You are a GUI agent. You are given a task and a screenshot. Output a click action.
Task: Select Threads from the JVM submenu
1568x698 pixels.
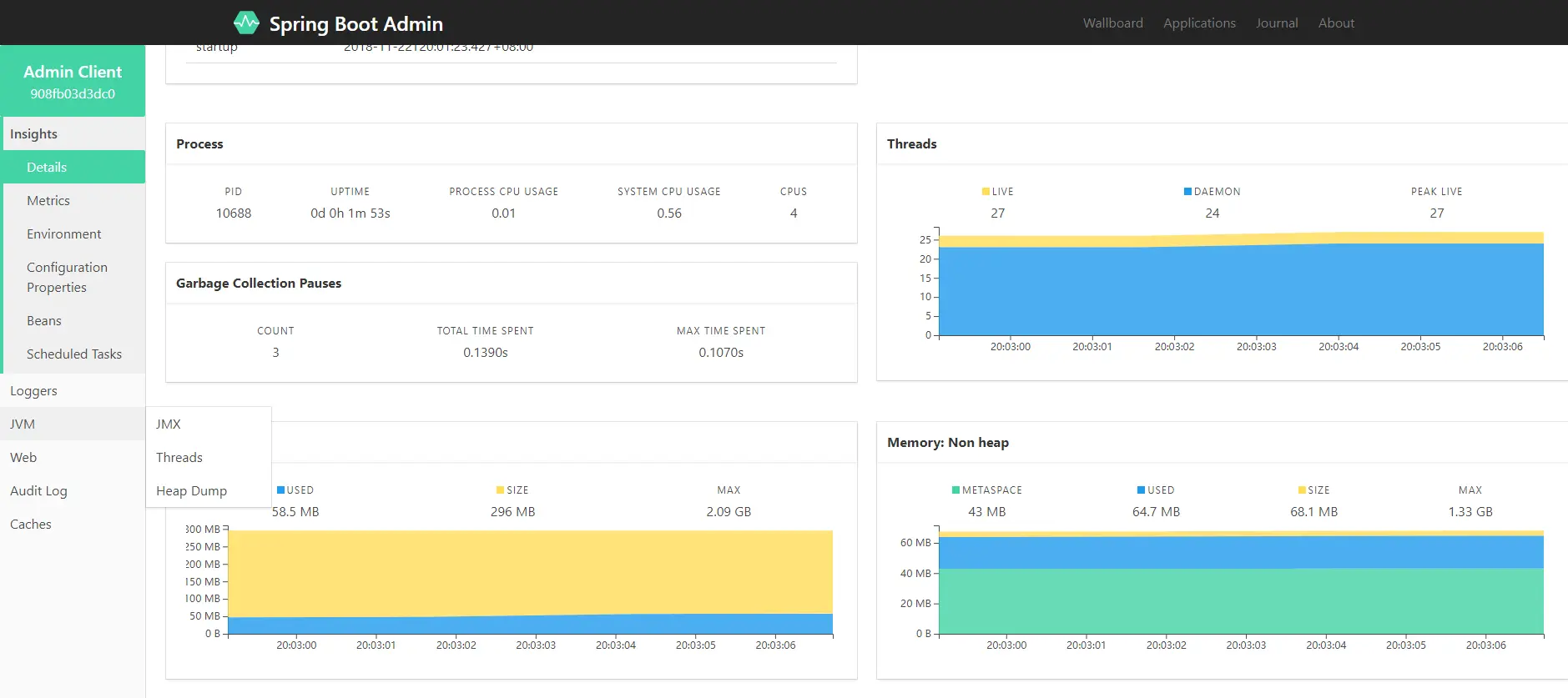(x=209, y=457)
